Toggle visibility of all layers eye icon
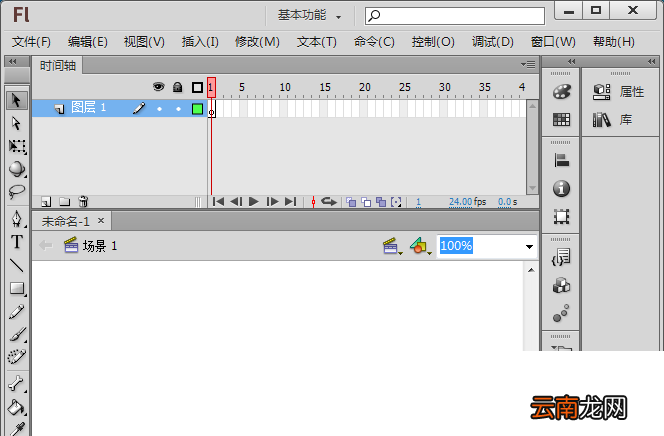664x436 pixels. point(158,87)
